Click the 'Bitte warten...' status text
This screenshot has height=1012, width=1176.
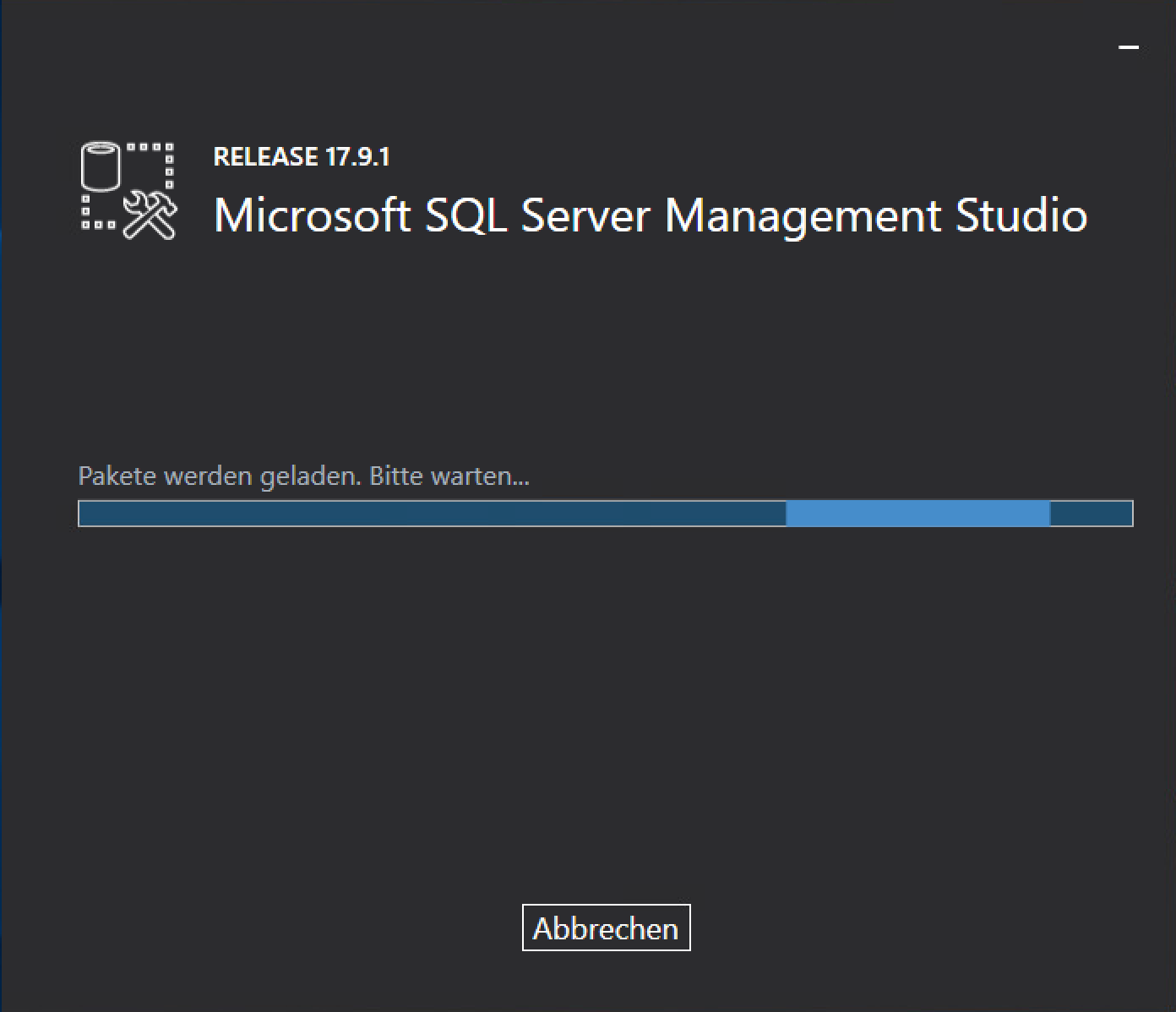click(x=449, y=476)
